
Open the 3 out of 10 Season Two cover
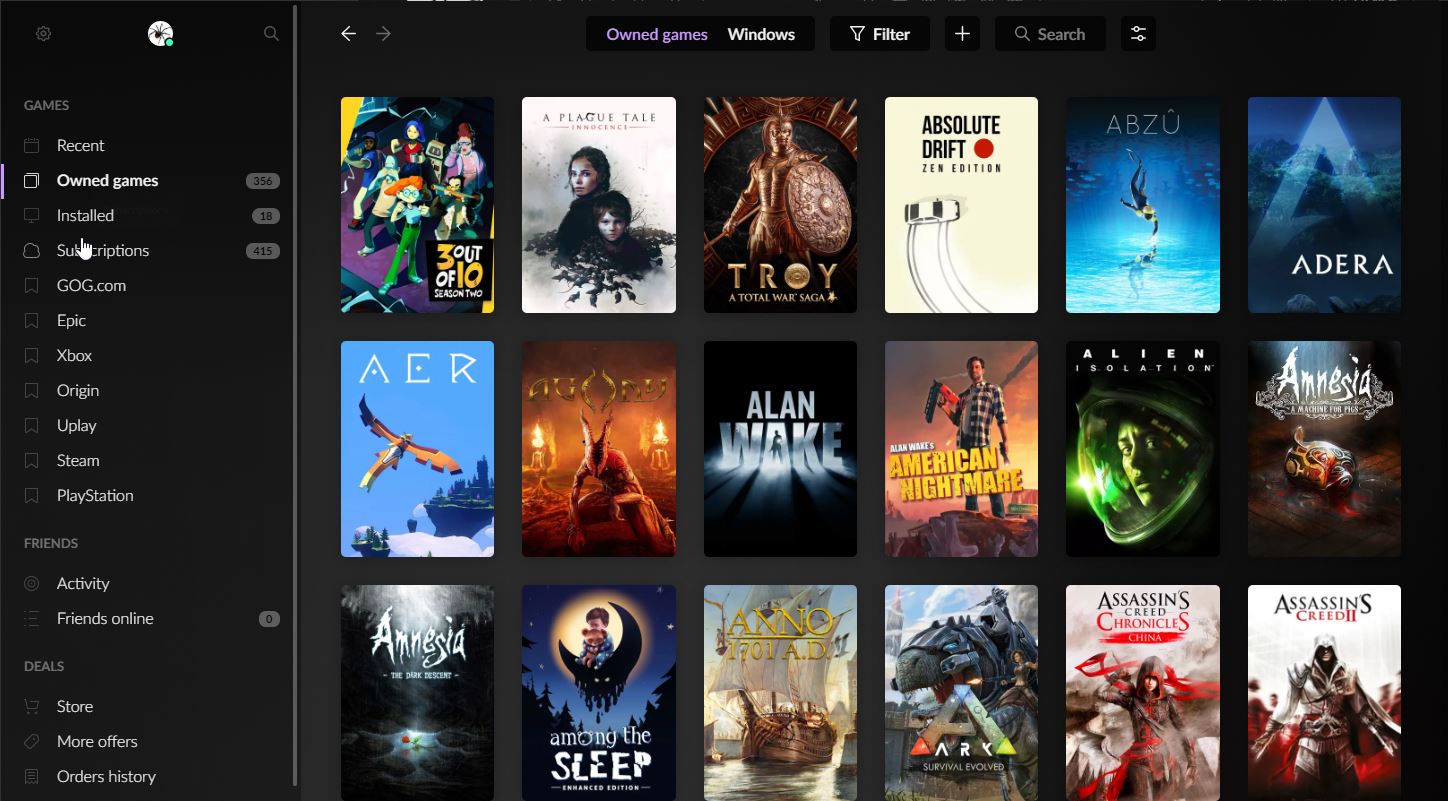point(417,205)
